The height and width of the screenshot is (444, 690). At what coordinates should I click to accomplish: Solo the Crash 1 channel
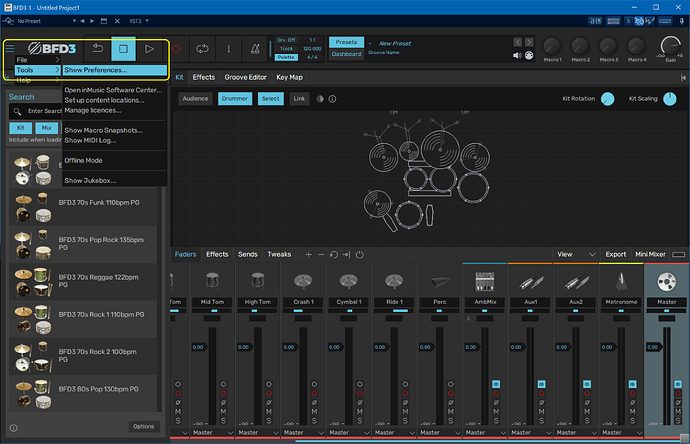pos(314,421)
